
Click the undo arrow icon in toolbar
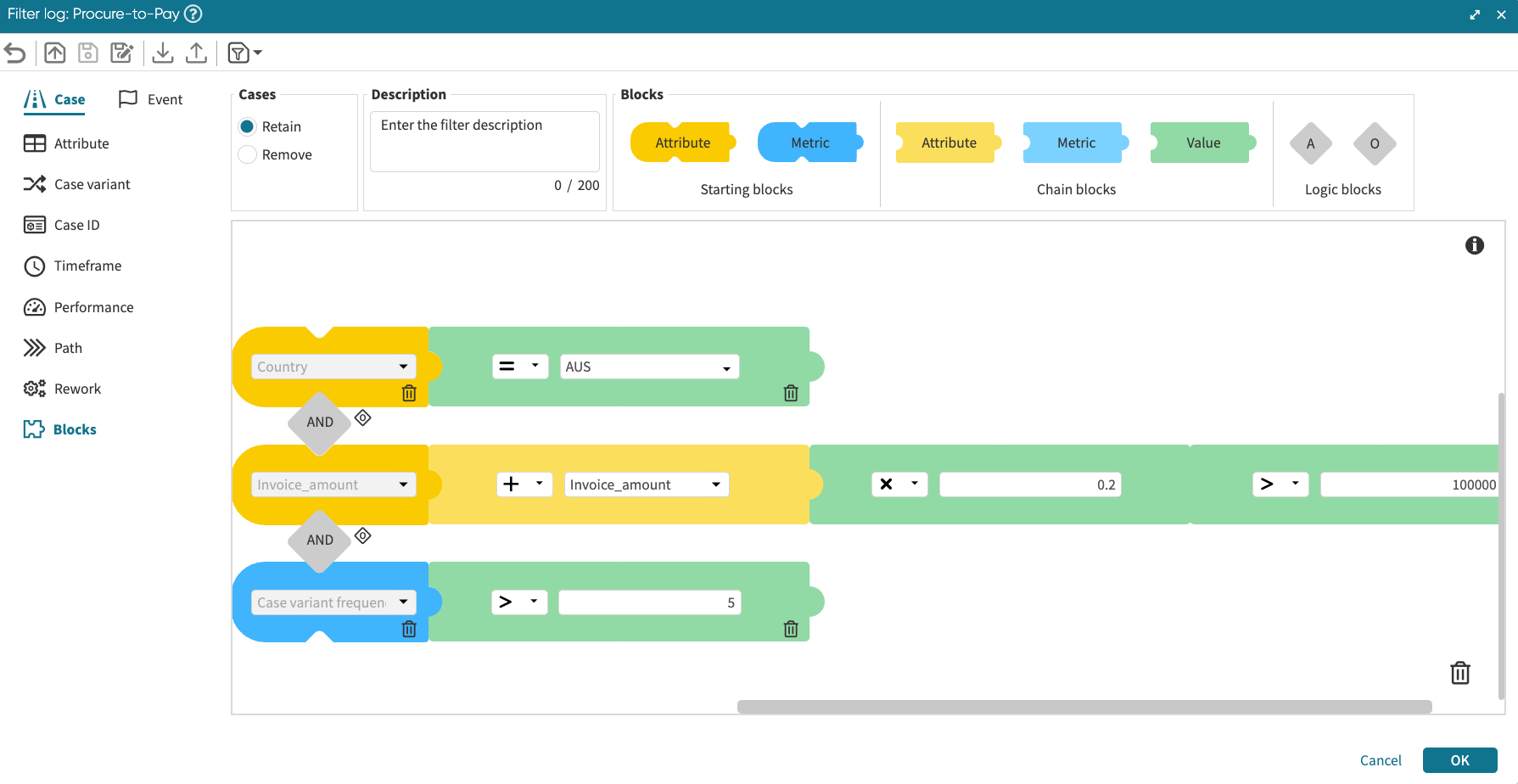(15, 53)
